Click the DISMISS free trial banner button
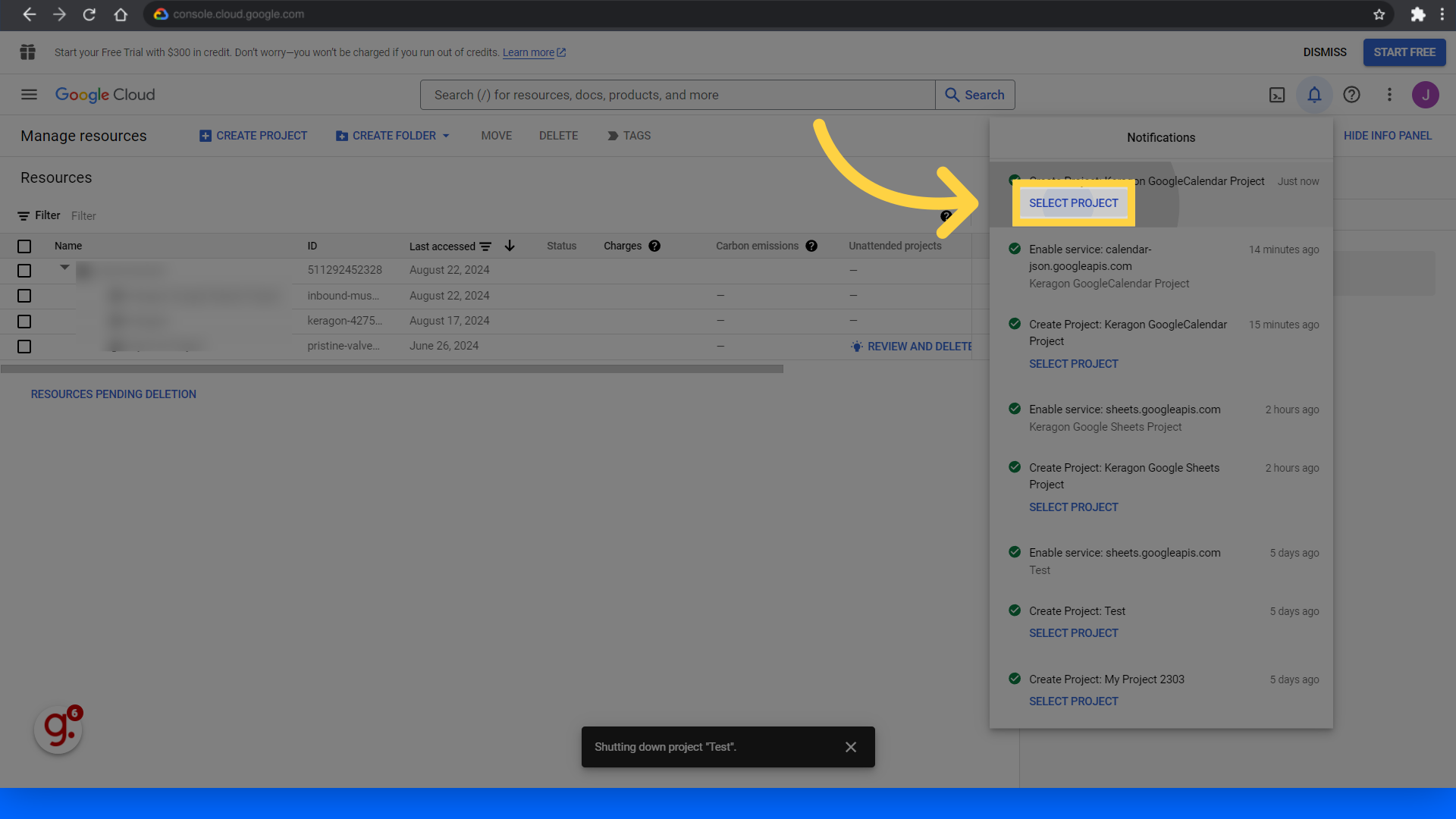The height and width of the screenshot is (819, 1456). [x=1325, y=52]
